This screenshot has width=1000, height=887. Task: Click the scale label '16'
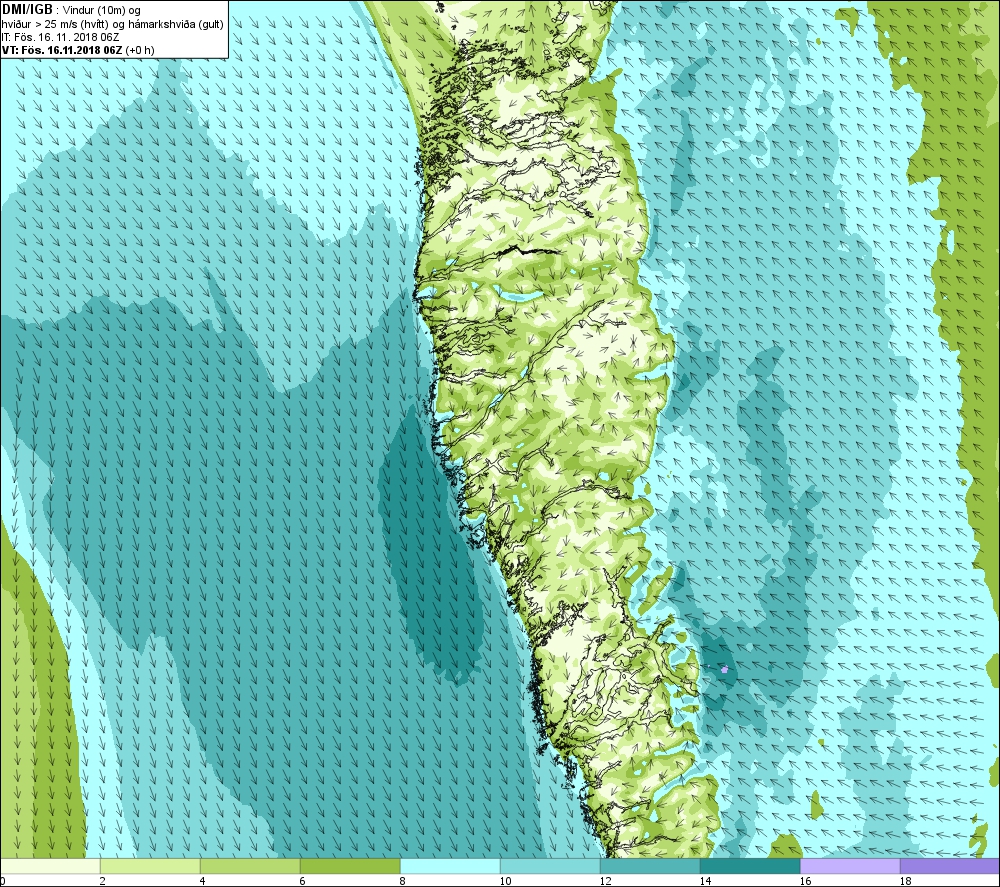click(806, 881)
